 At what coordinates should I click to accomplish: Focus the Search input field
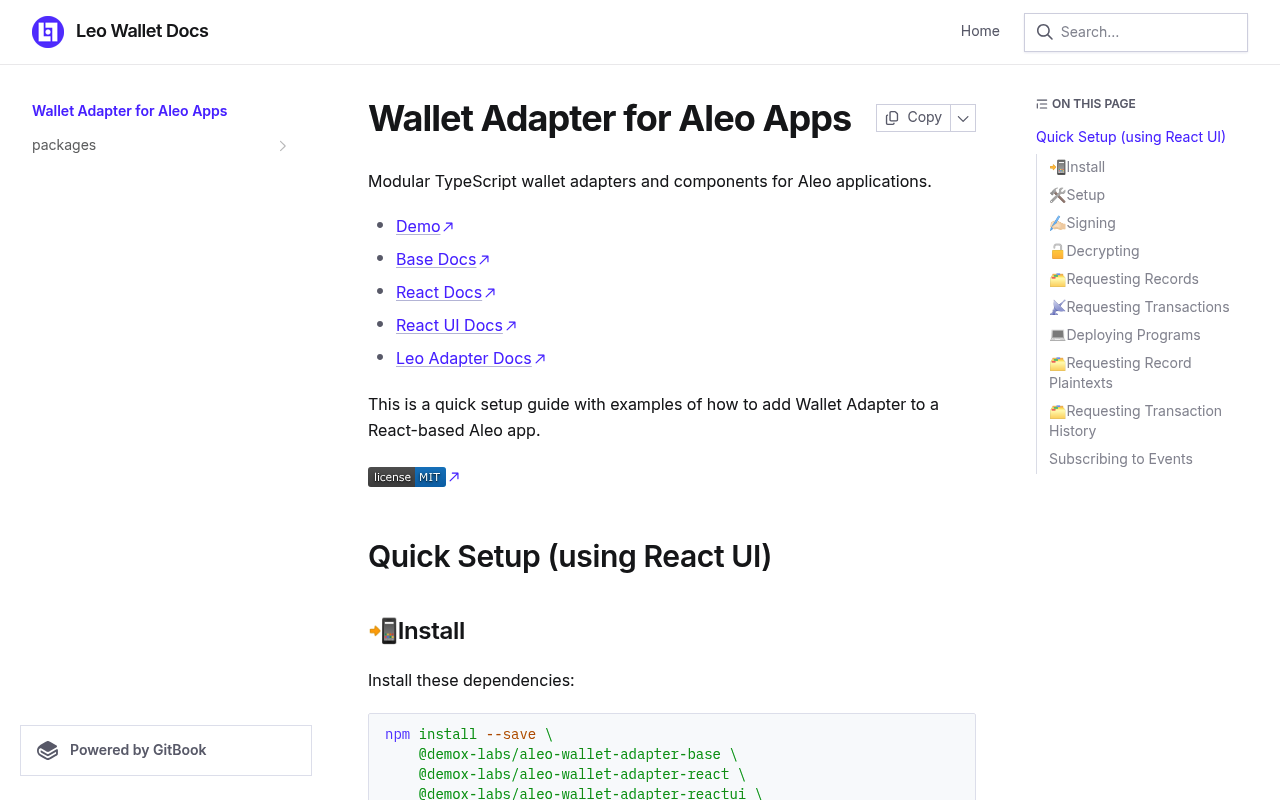click(1136, 32)
